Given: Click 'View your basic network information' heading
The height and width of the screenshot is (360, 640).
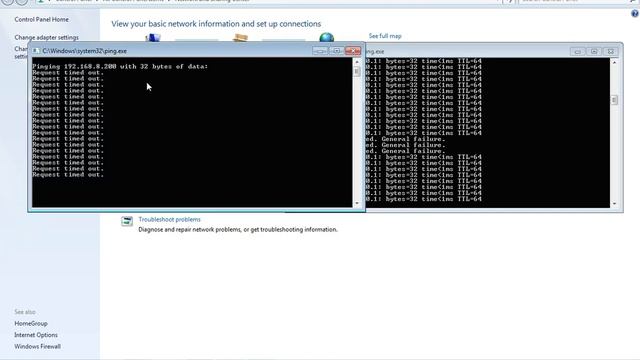Looking at the screenshot, I should point(216,24).
